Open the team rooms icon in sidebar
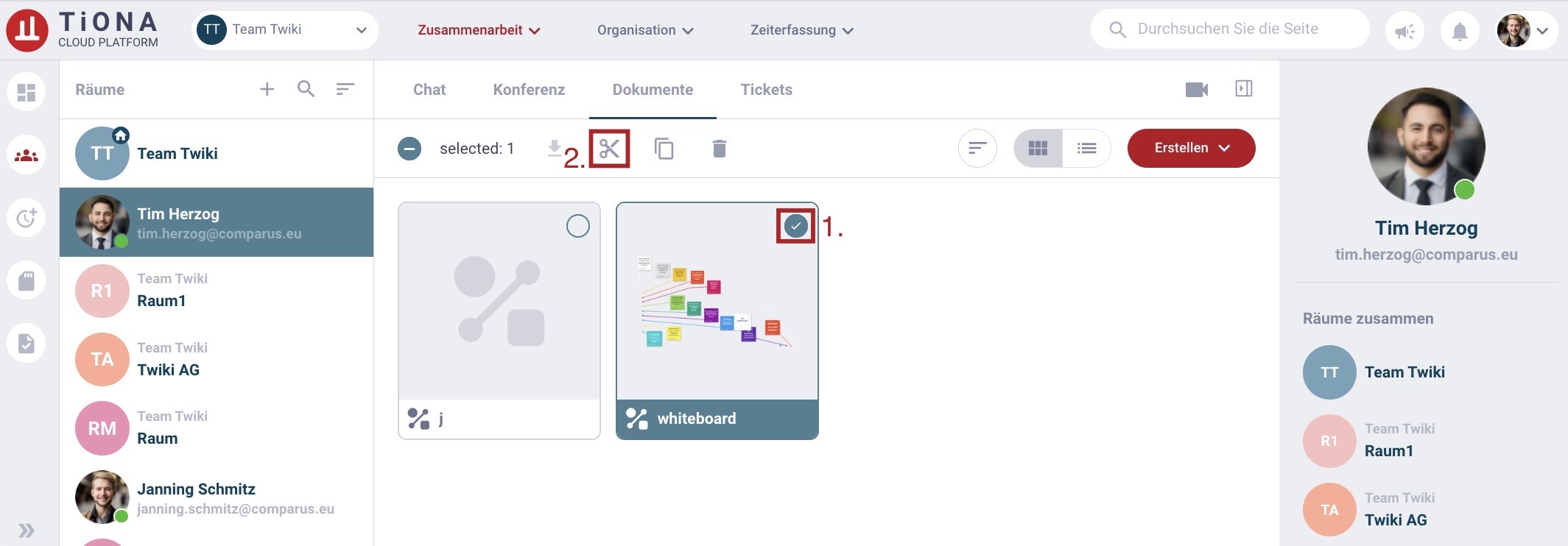Viewport: 1568px width, 546px height. pyautogui.click(x=27, y=155)
